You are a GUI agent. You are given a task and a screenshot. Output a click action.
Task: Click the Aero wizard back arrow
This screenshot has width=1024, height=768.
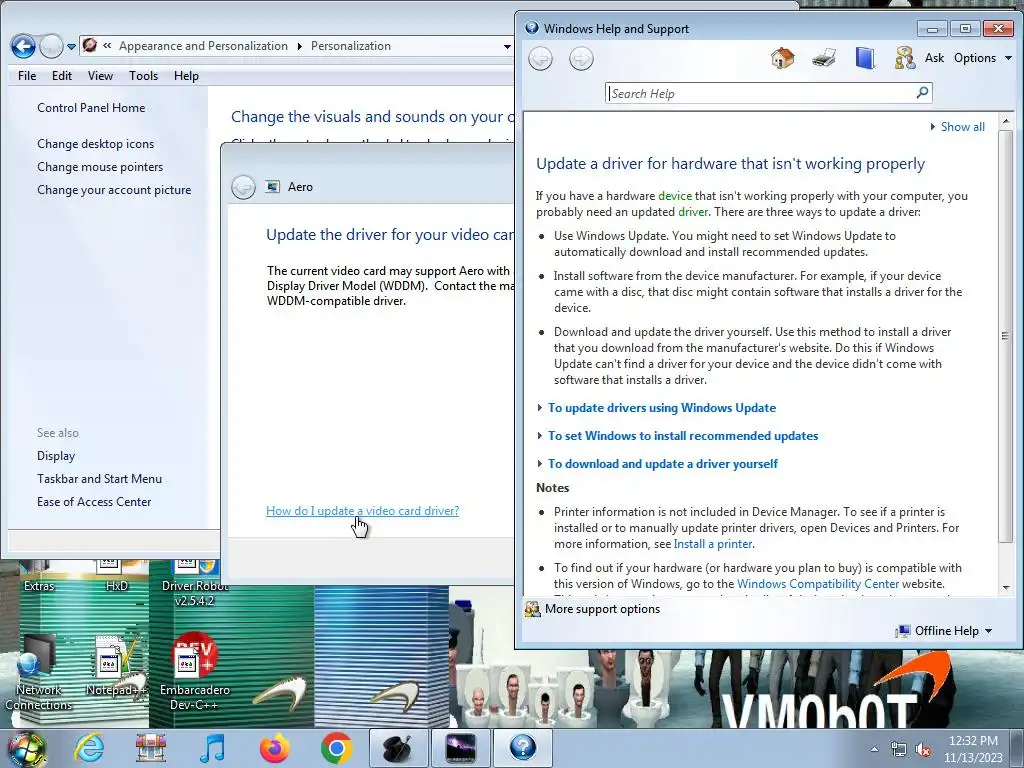point(243,187)
